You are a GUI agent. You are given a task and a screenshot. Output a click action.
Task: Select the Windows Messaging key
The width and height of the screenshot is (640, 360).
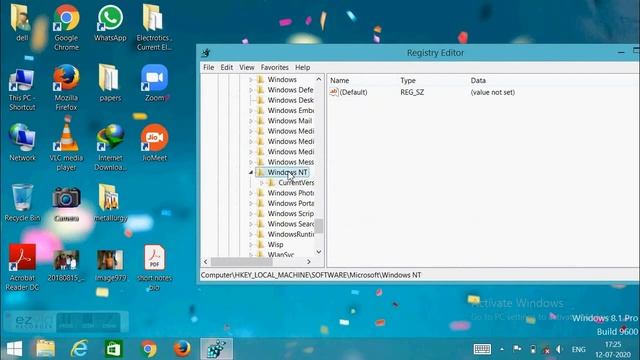290,162
